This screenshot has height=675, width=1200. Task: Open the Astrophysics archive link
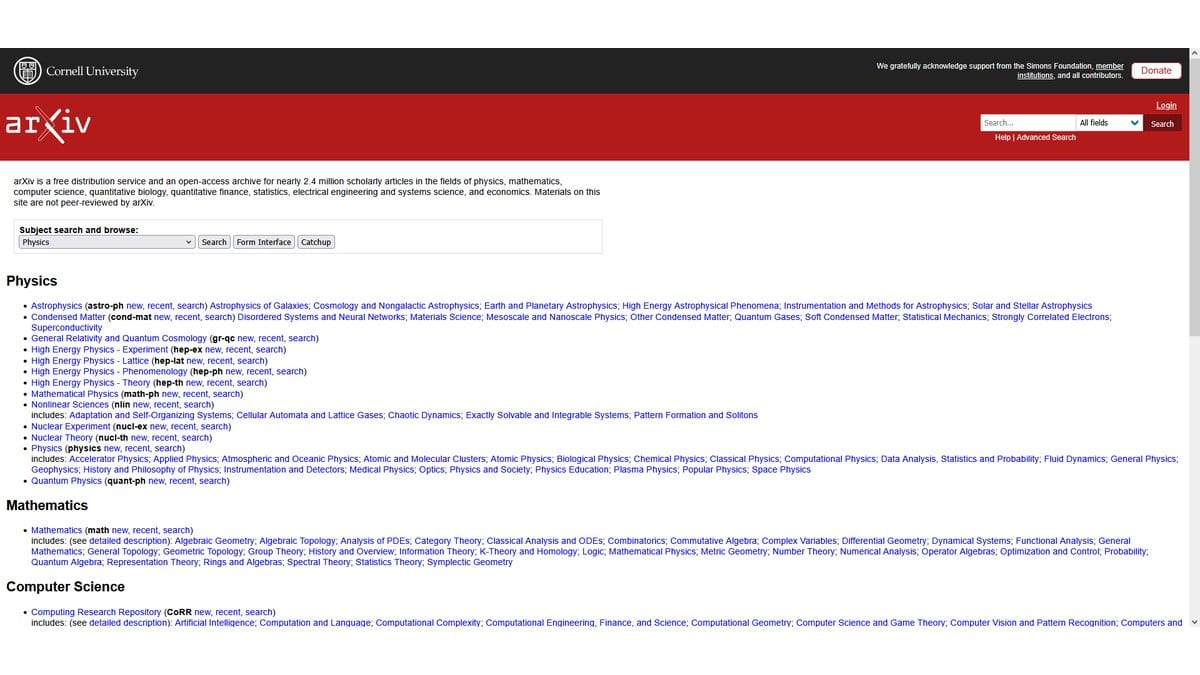[x=57, y=306]
